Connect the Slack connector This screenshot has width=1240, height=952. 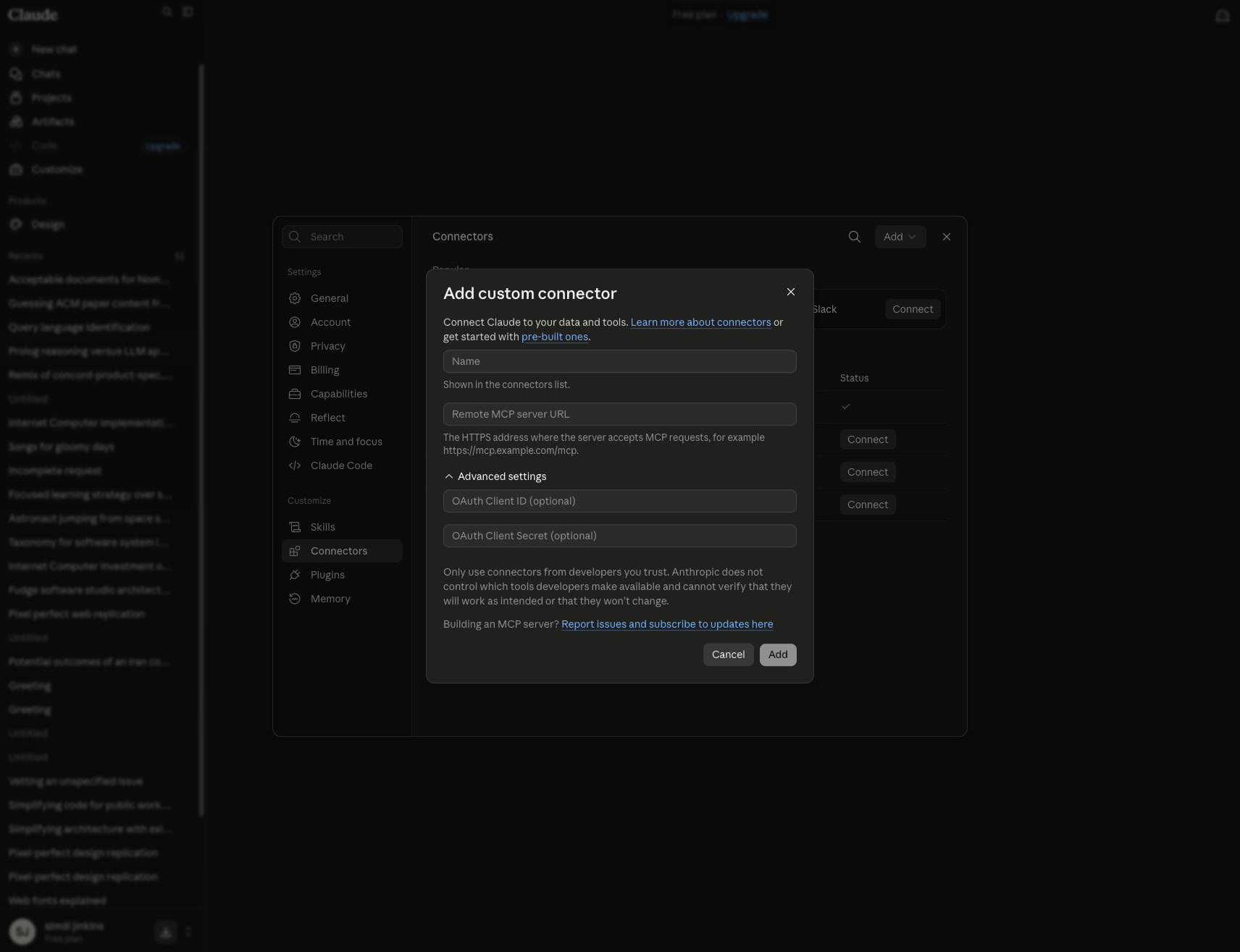click(x=913, y=309)
